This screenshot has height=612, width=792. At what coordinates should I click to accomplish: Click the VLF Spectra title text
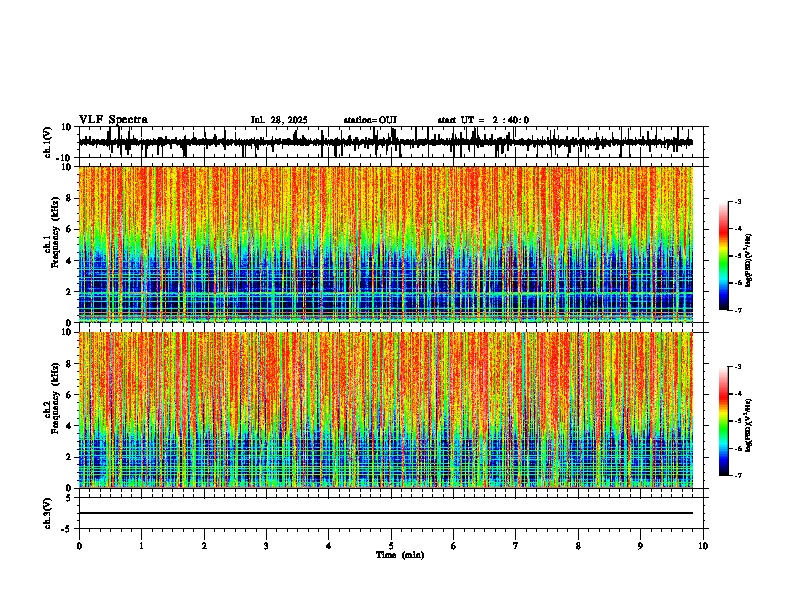(113, 120)
